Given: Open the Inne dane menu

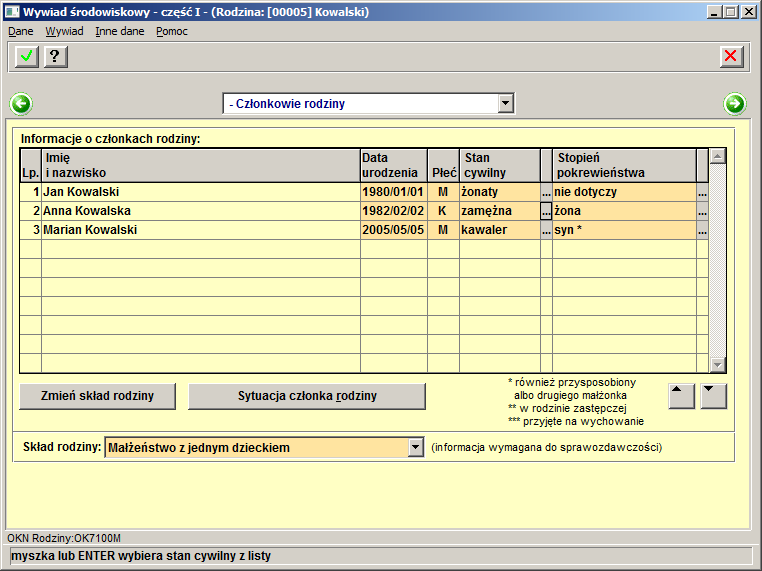Looking at the screenshot, I should (x=120, y=32).
